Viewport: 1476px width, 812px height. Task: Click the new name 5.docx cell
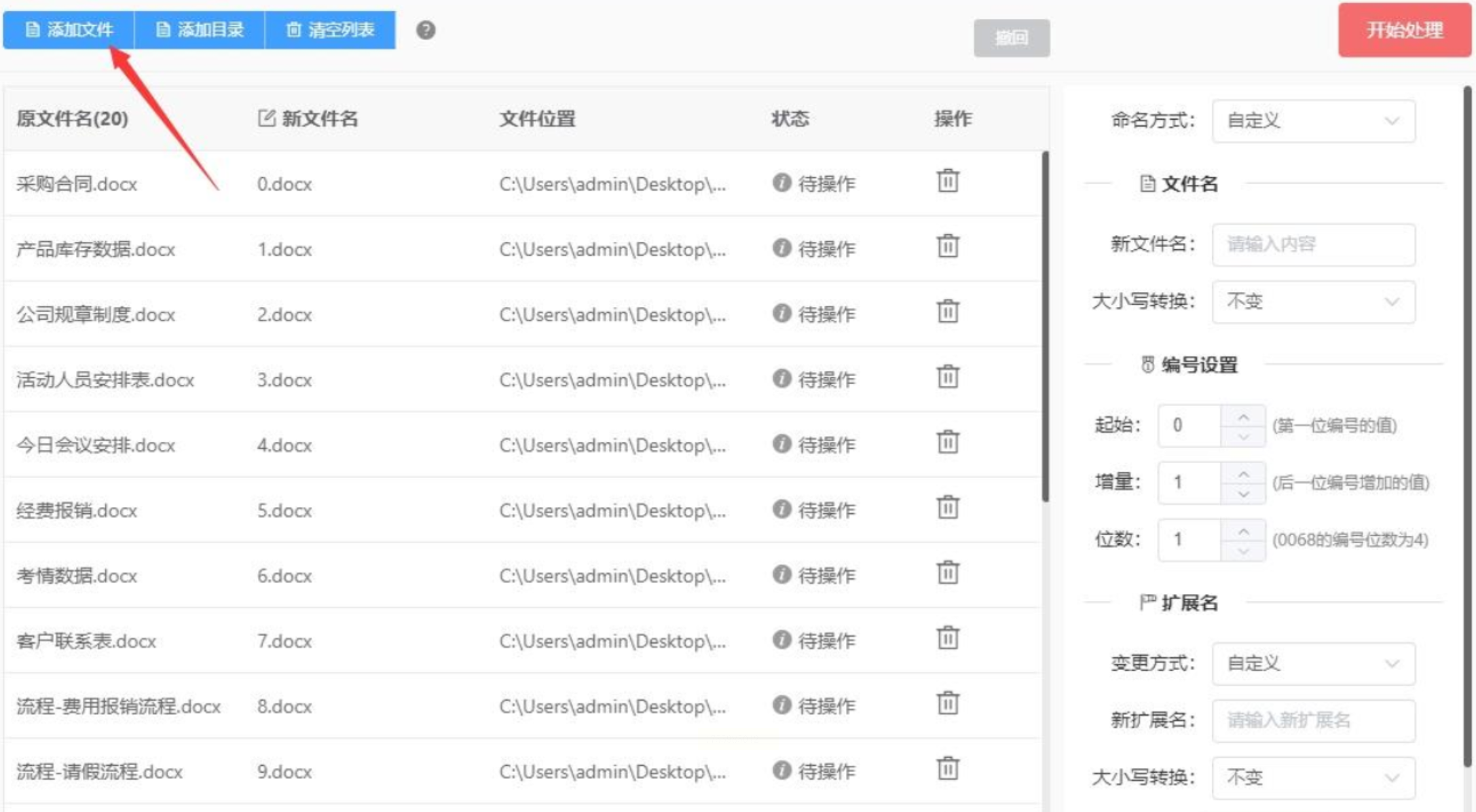pos(284,511)
